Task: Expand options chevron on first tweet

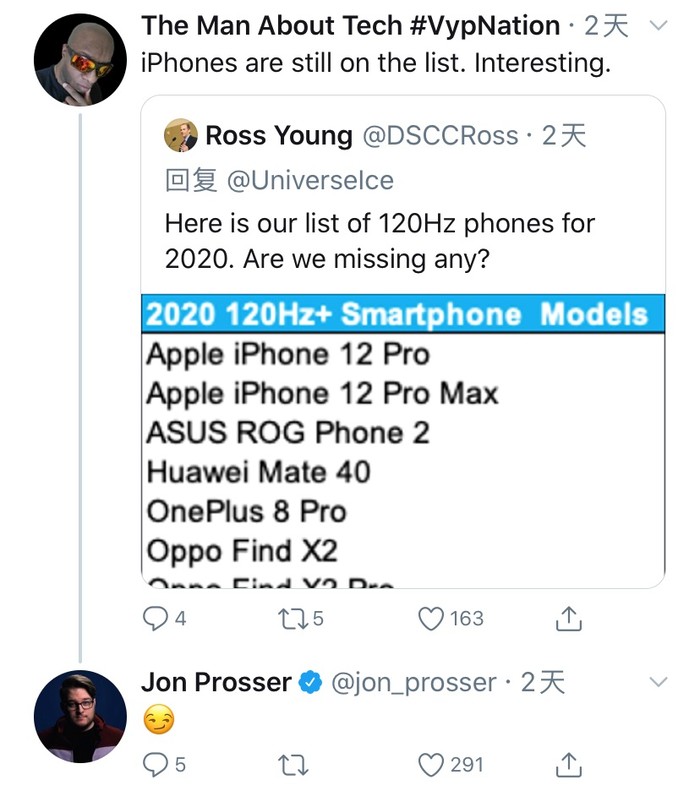Action: 658,25
